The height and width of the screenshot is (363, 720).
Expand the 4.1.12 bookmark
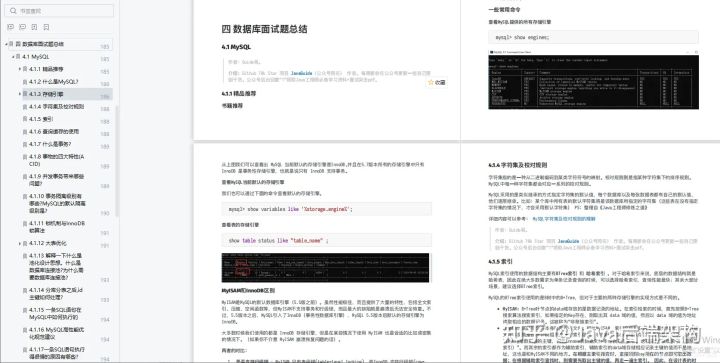point(20,243)
